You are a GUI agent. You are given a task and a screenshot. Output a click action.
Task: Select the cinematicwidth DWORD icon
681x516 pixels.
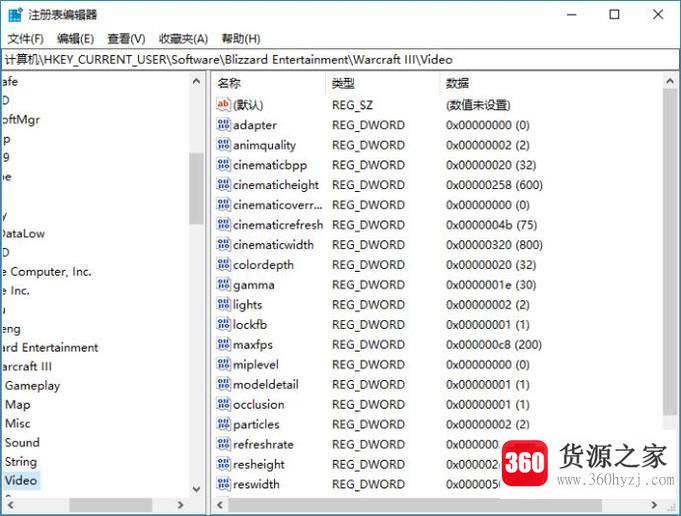pos(223,245)
